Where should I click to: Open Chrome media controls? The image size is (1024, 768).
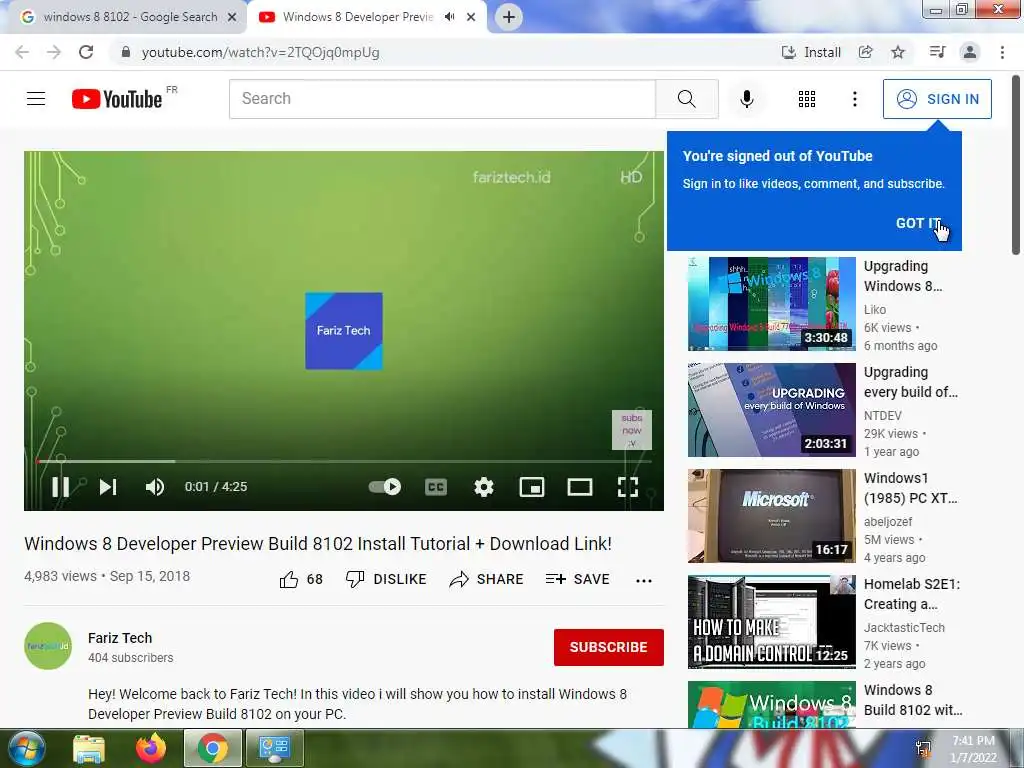937,52
